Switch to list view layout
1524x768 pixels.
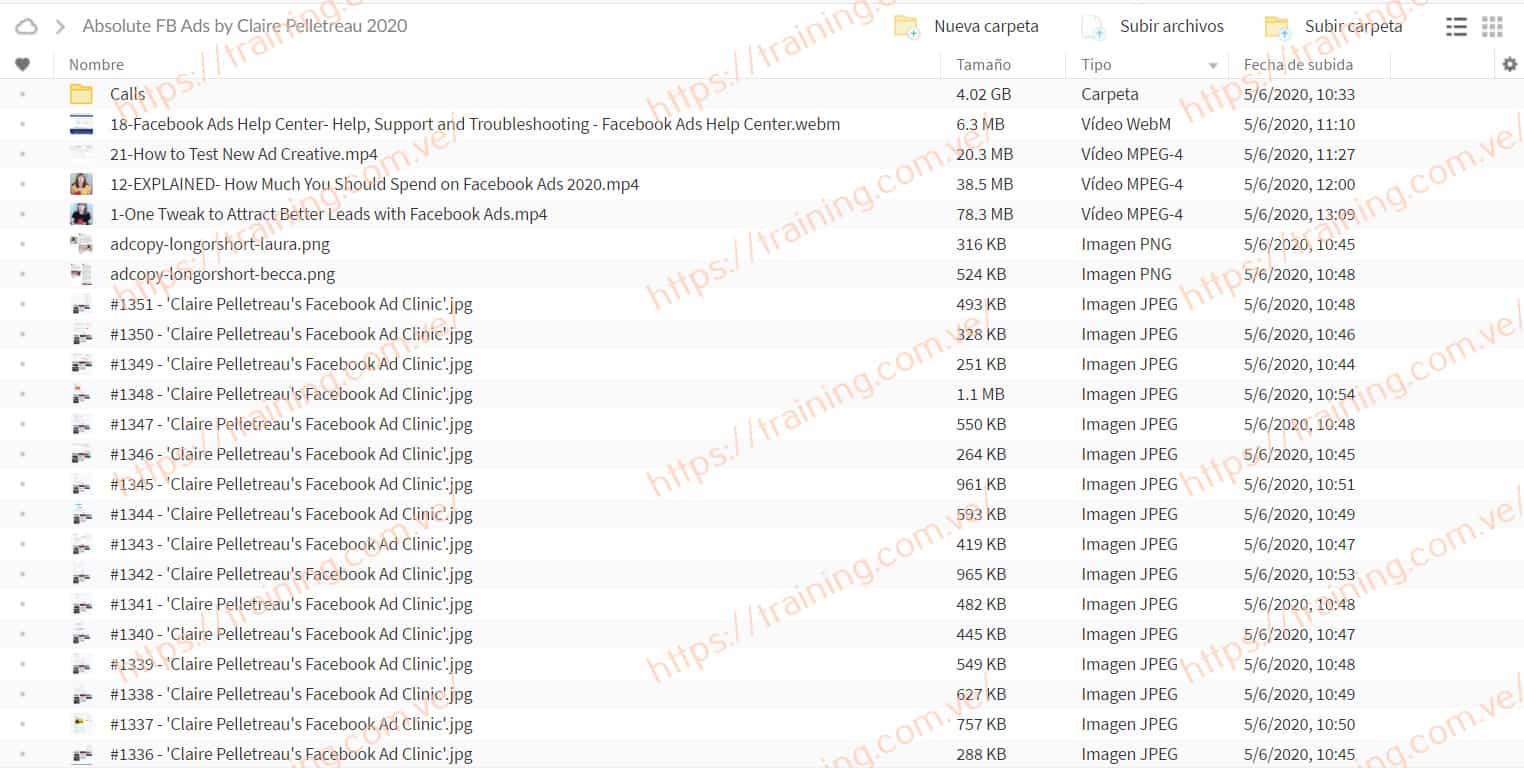point(1456,27)
